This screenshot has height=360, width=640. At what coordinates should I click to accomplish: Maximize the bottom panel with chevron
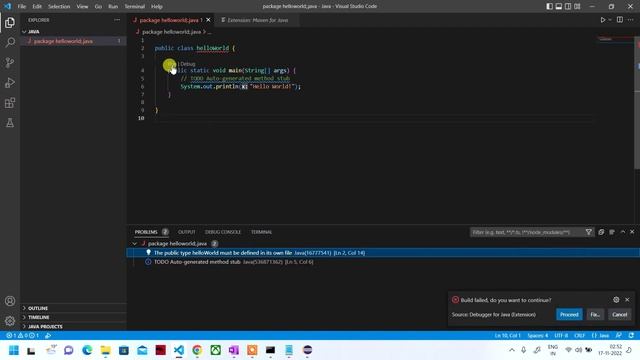[x=622, y=232]
